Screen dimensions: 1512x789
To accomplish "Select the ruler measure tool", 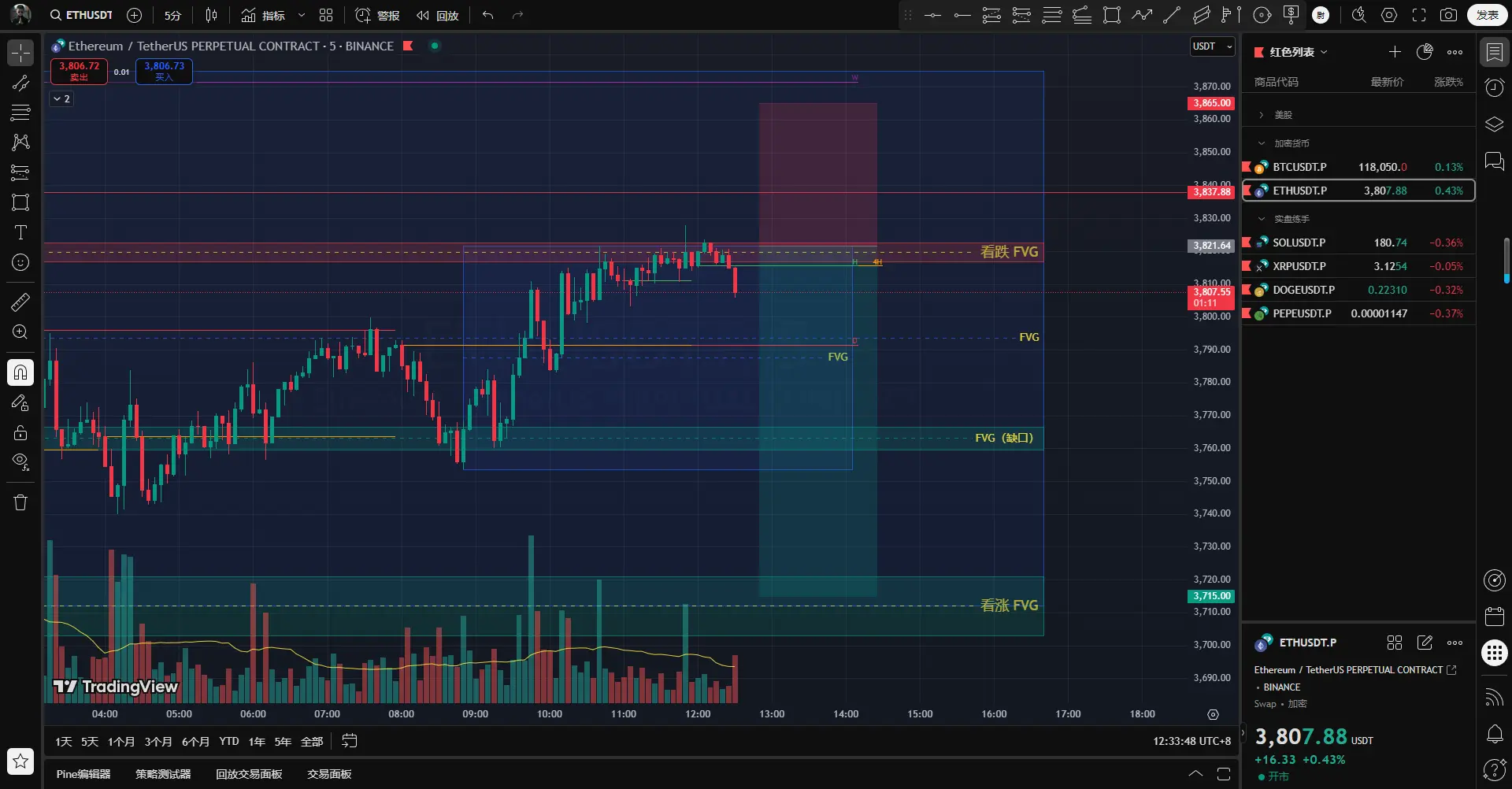I will 20,302.
